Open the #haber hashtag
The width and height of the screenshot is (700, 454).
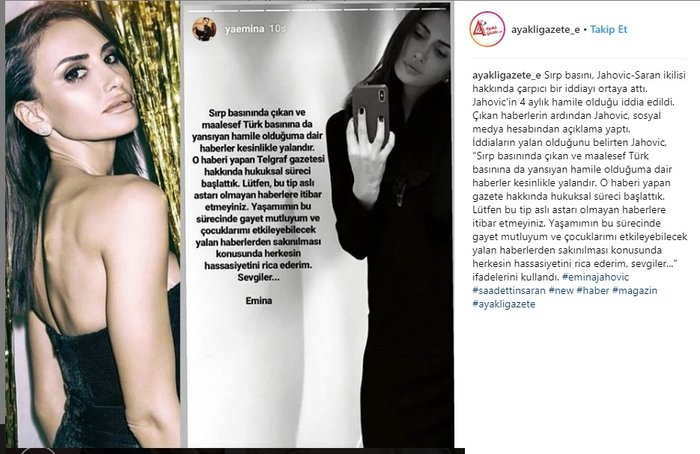click(x=593, y=290)
